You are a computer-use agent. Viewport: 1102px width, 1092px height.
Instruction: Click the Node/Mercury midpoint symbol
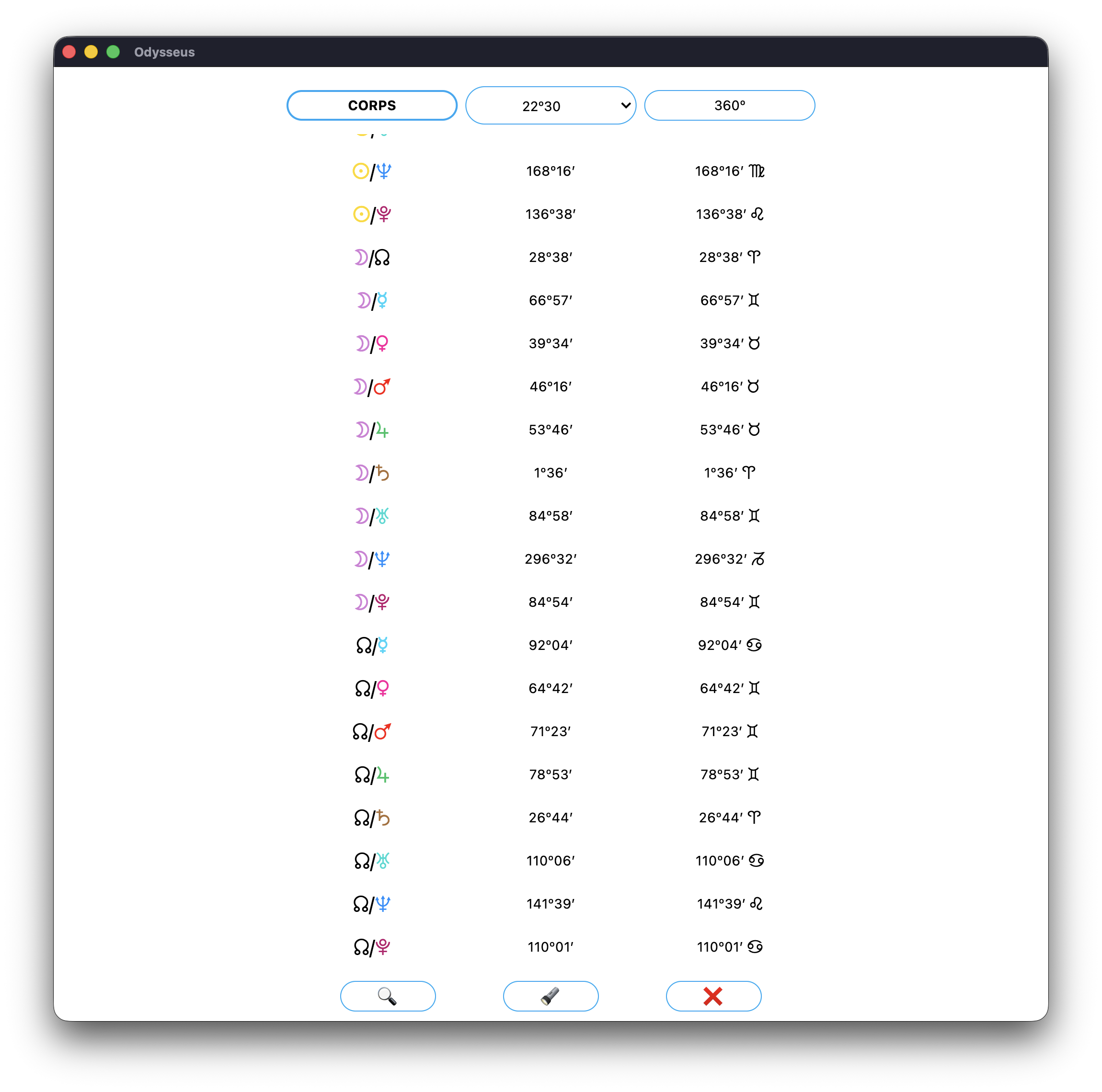coord(372,645)
